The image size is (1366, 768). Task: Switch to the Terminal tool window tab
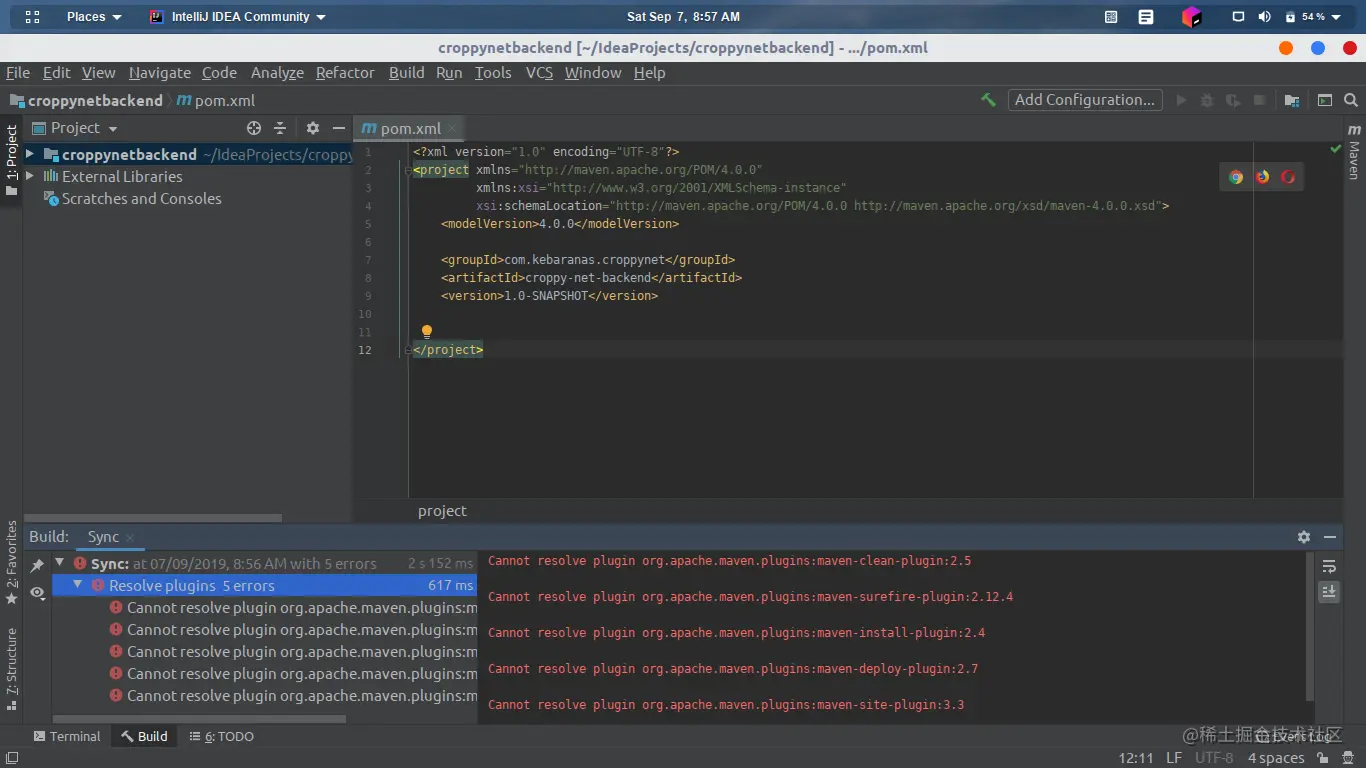click(67, 736)
